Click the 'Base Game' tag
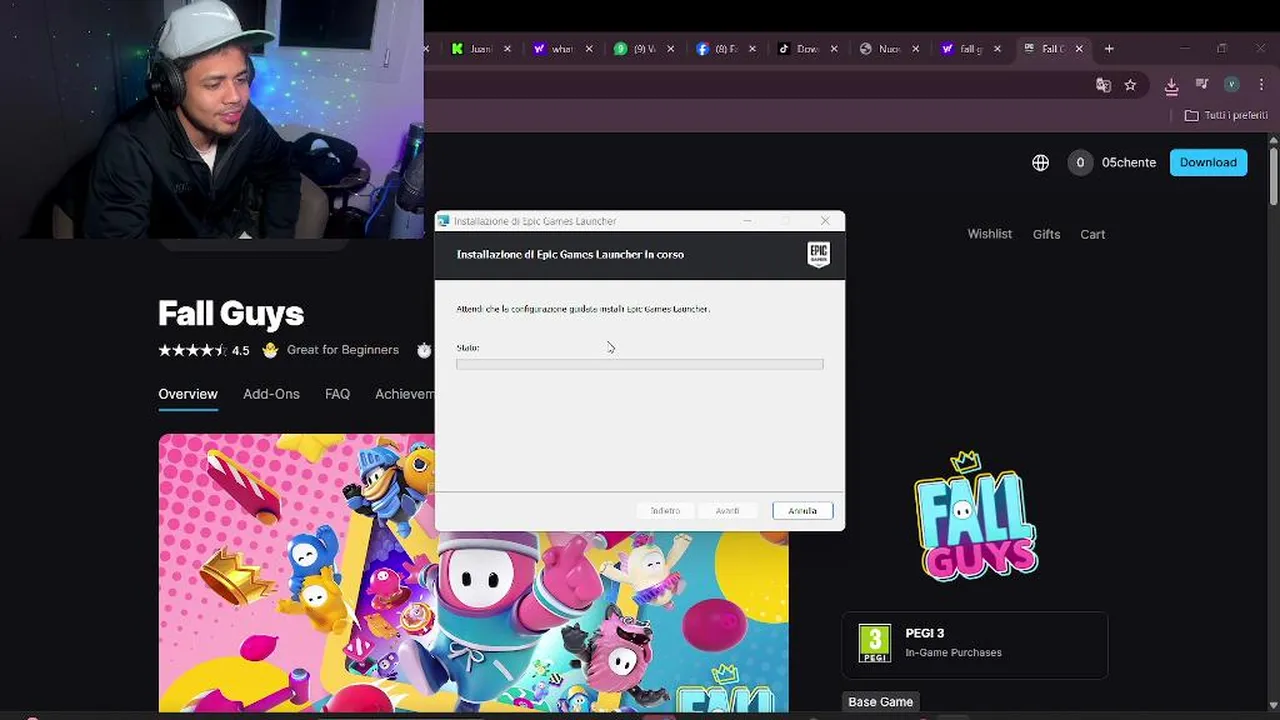Image resolution: width=1280 pixels, height=720 pixels. point(881,702)
